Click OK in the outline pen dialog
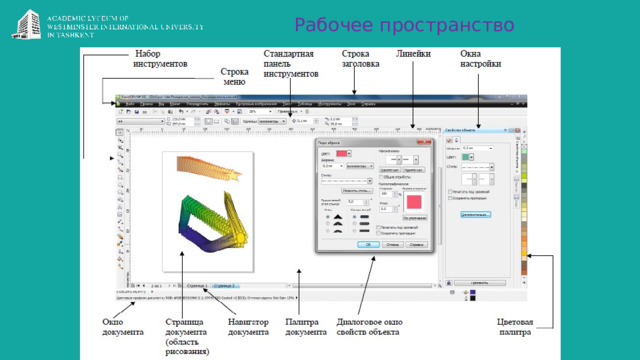Image resolution: width=640 pixels, height=360 pixels. [x=368, y=244]
